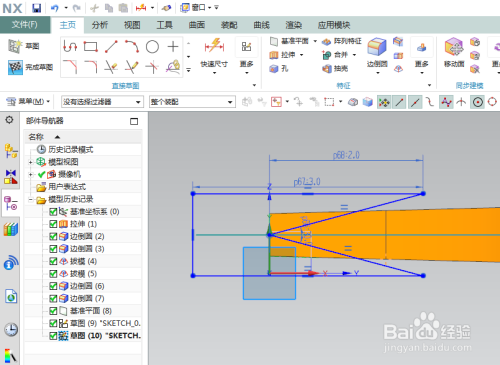Open the 菜单(M) menu button
Viewport: 500px width, 365px height.
pyautogui.click(x=29, y=101)
